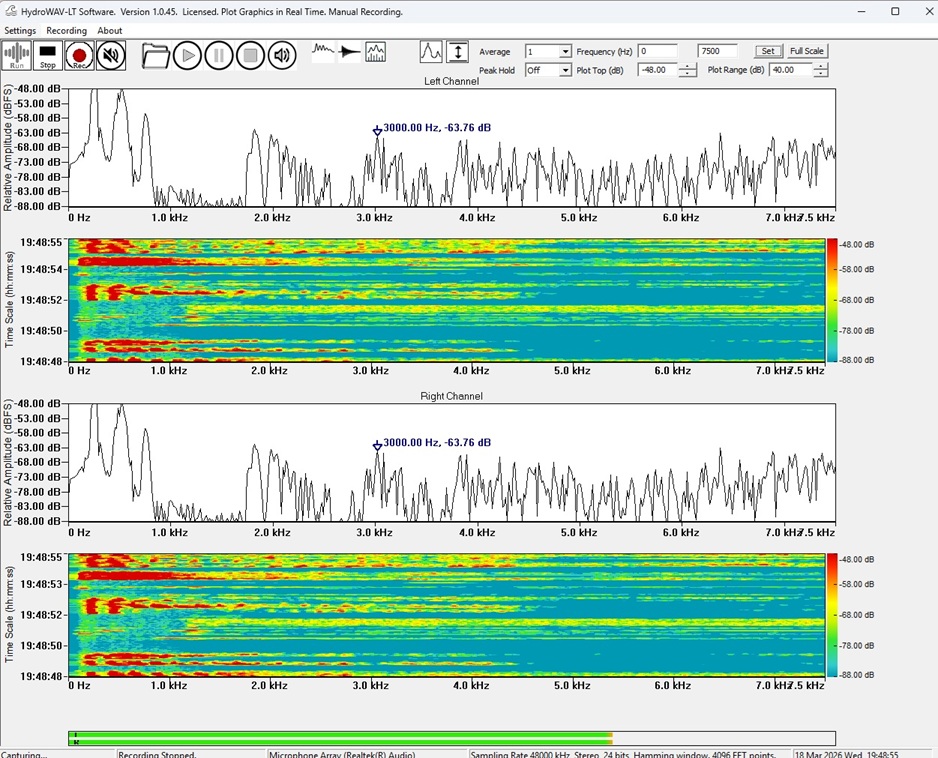938x758 pixels.
Task: Click the vertical autoscale arrow icon
Action: click(457, 52)
